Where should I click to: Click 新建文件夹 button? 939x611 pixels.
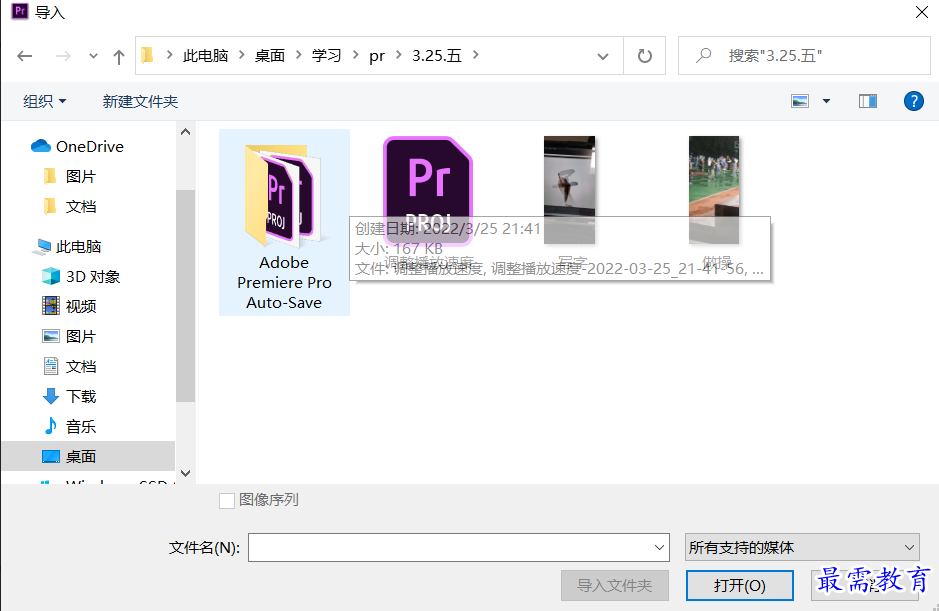click(140, 101)
